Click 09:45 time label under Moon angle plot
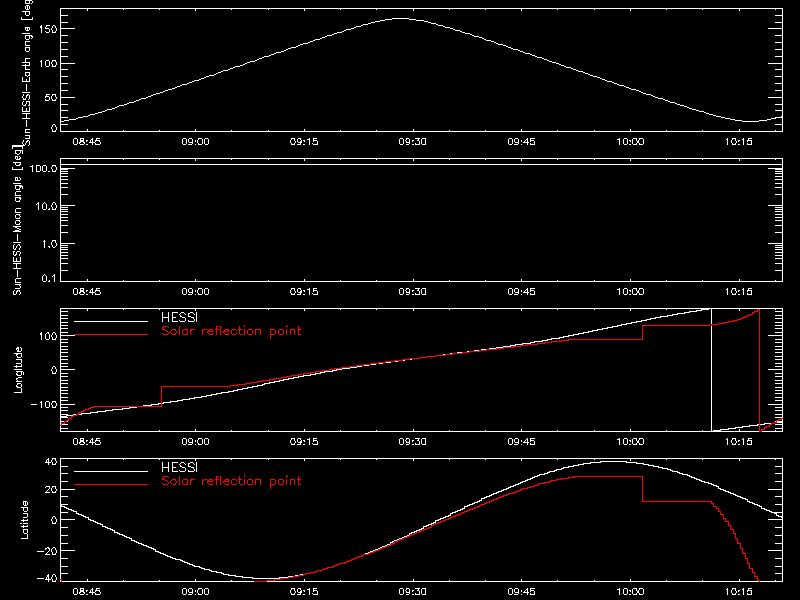800x600 pixels. tap(521, 291)
